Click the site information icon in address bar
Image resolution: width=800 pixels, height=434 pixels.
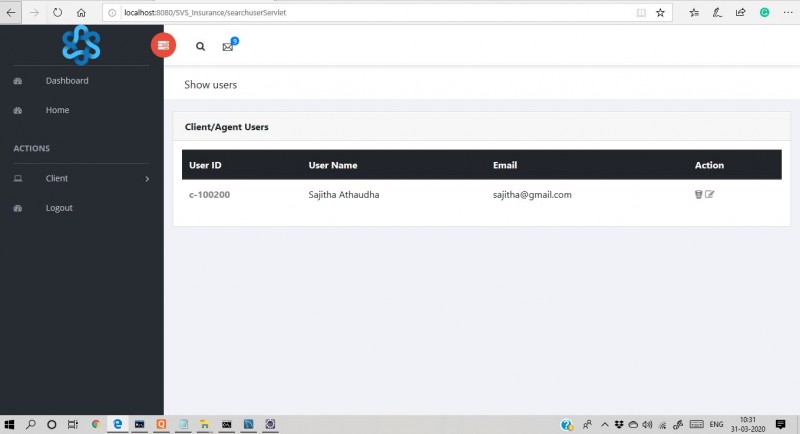(112, 13)
